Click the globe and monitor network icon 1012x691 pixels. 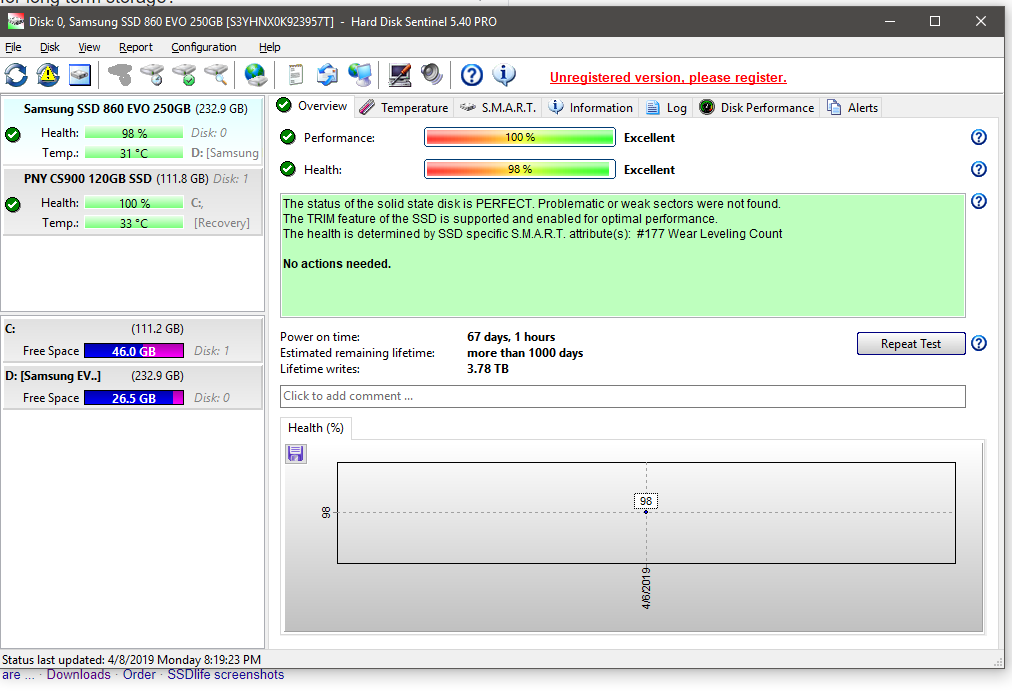pos(360,75)
